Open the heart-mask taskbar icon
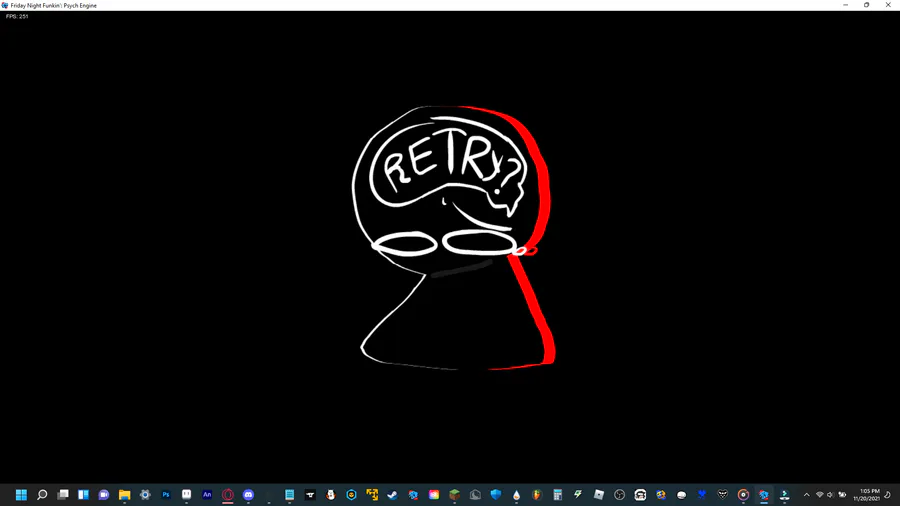The image size is (900, 506). tap(723, 495)
